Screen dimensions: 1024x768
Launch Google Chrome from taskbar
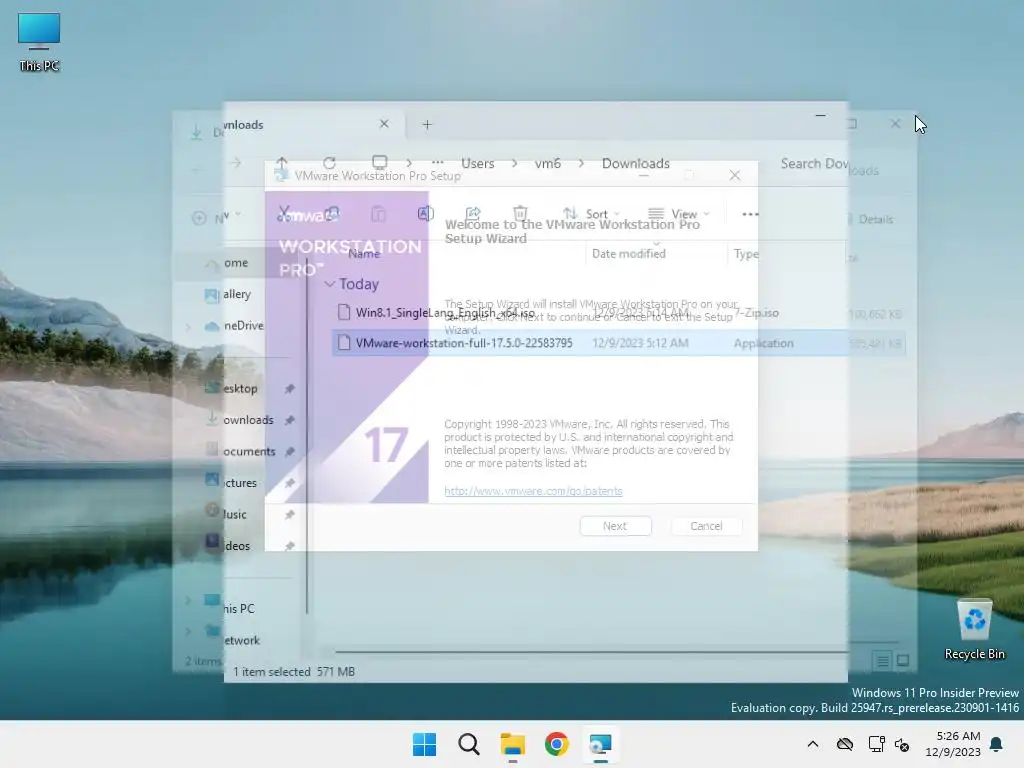[x=556, y=744]
